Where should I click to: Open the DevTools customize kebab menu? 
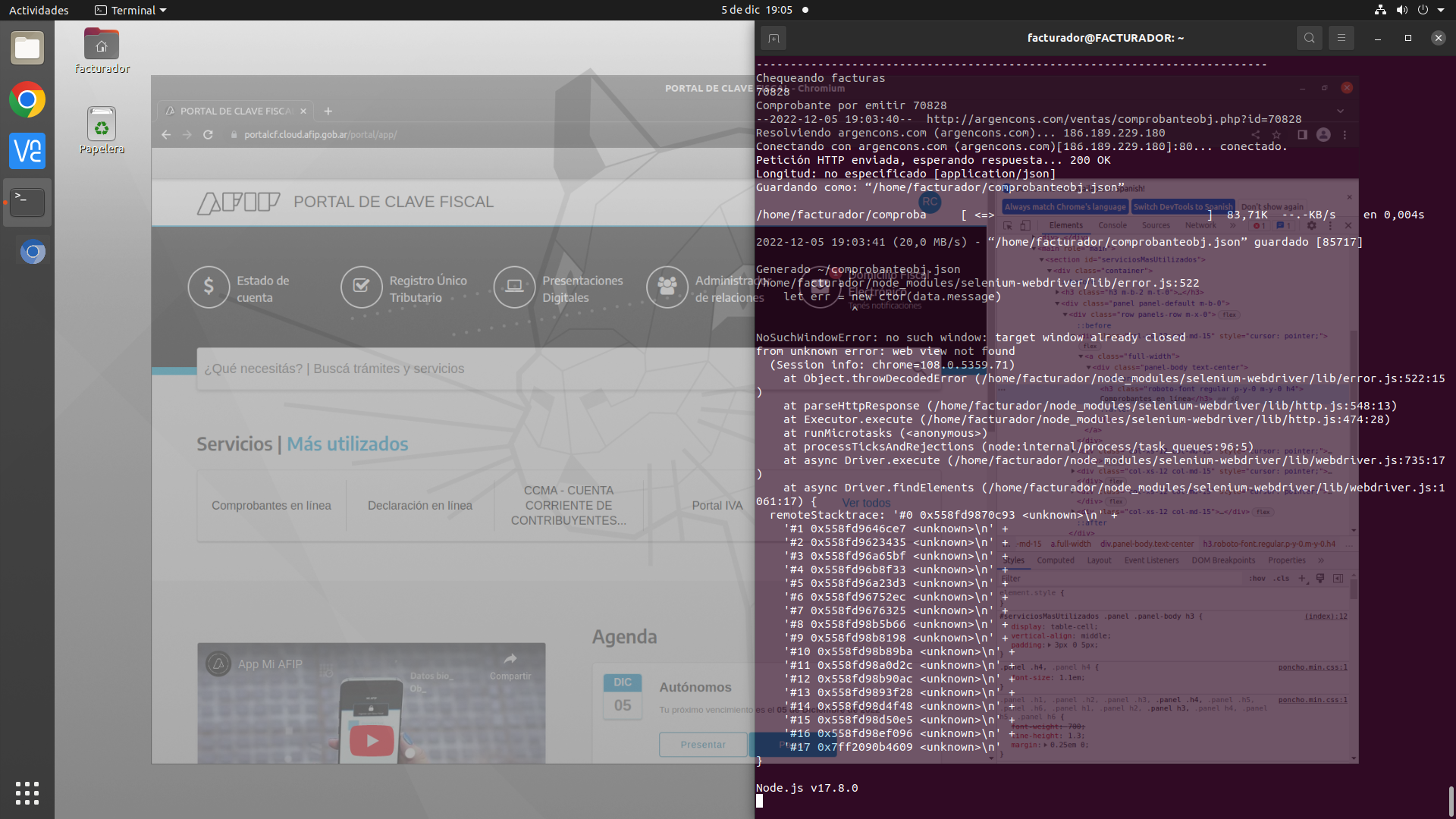1330,225
